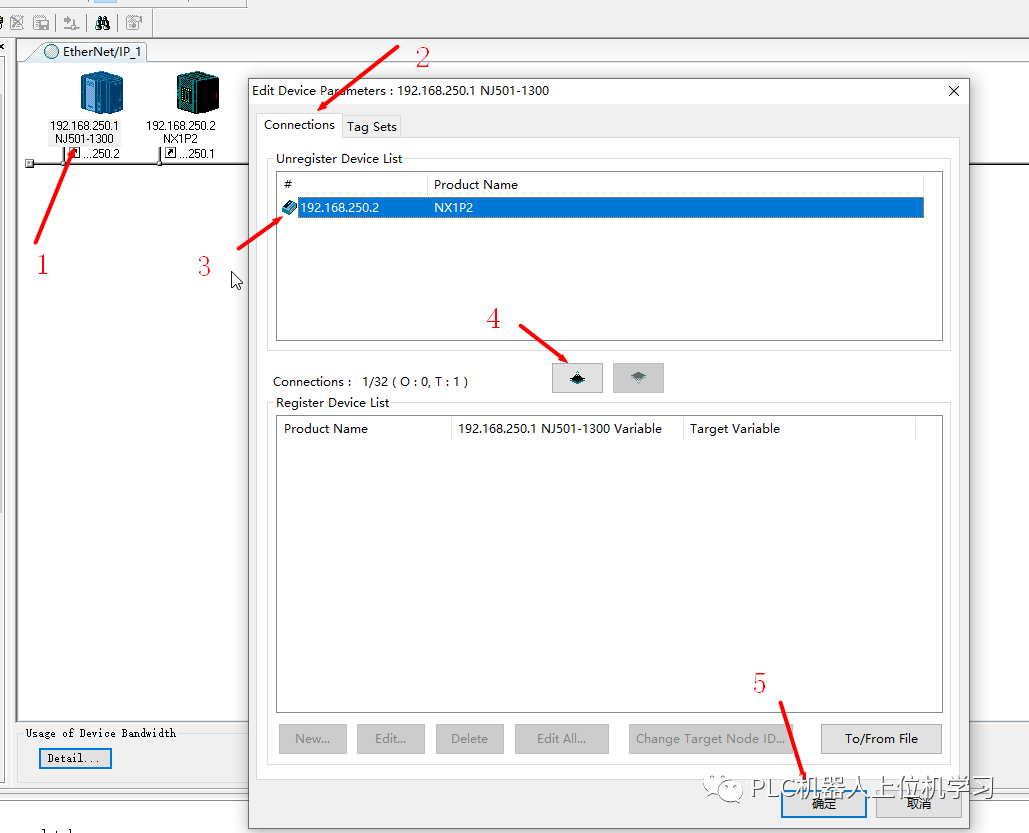Screen dimensions: 1029x833
Task: Click the binoculars find icon in toolbar
Action: [x=102, y=24]
